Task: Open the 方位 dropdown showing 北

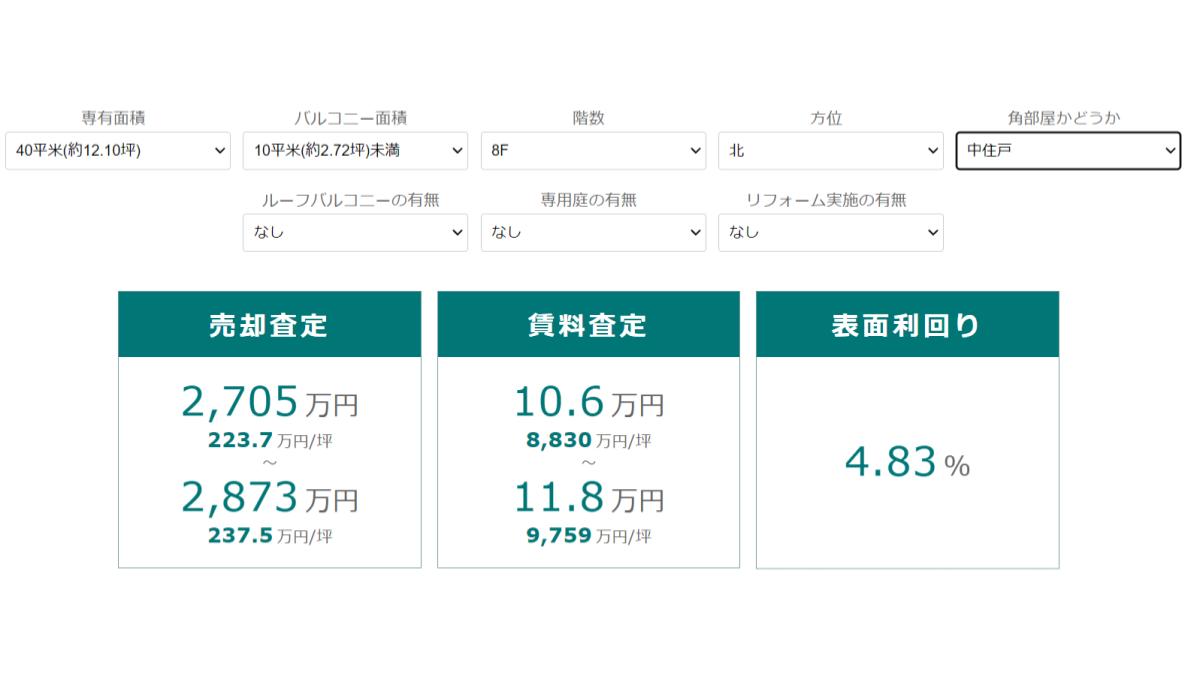Action: [x=830, y=151]
